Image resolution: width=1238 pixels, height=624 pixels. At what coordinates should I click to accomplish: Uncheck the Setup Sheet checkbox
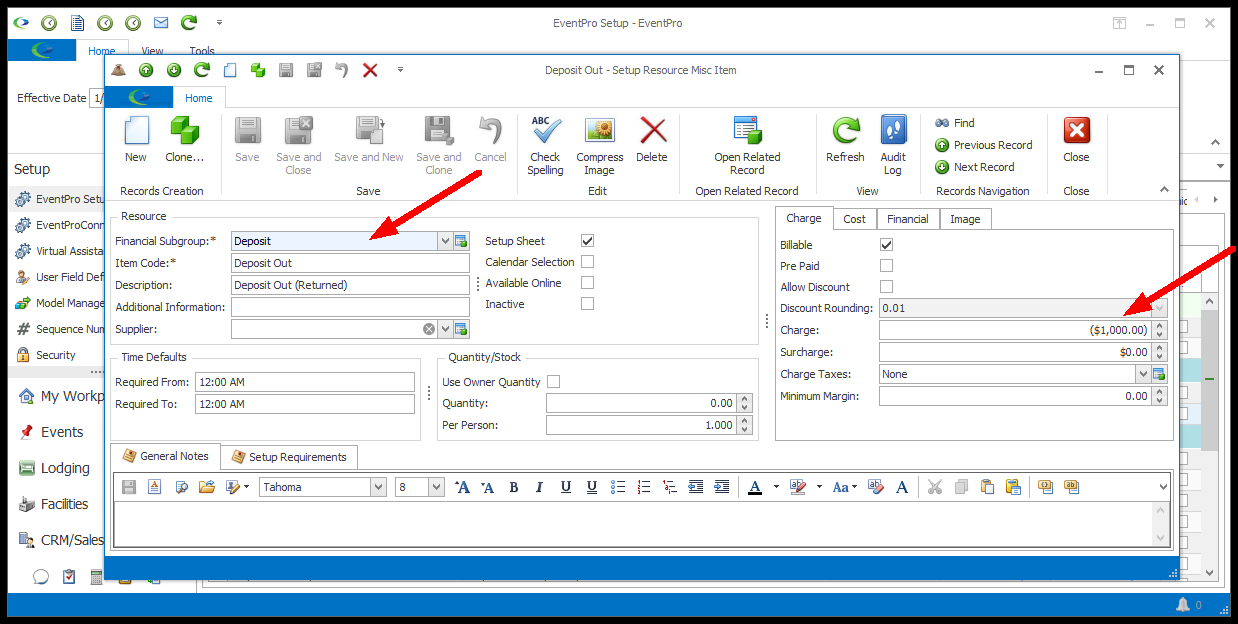pos(587,241)
